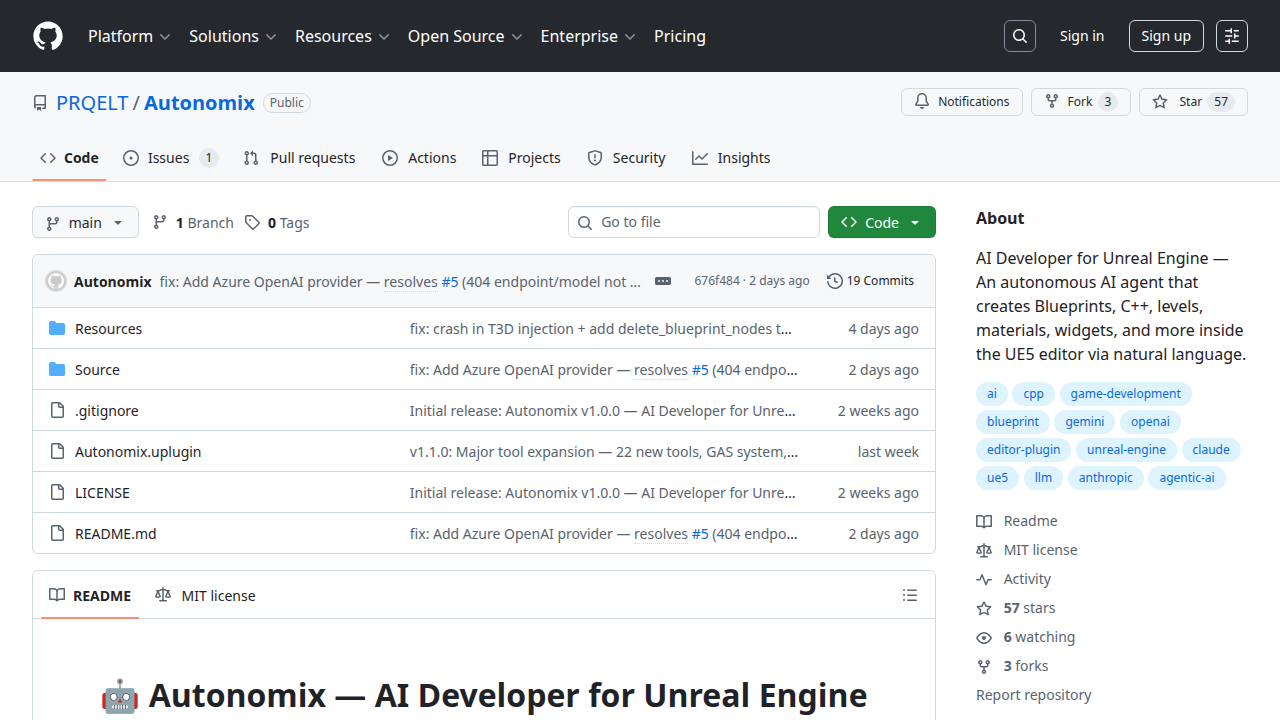The height and width of the screenshot is (720, 1280).
Task: Open the Source folder
Action: (97, 370)
